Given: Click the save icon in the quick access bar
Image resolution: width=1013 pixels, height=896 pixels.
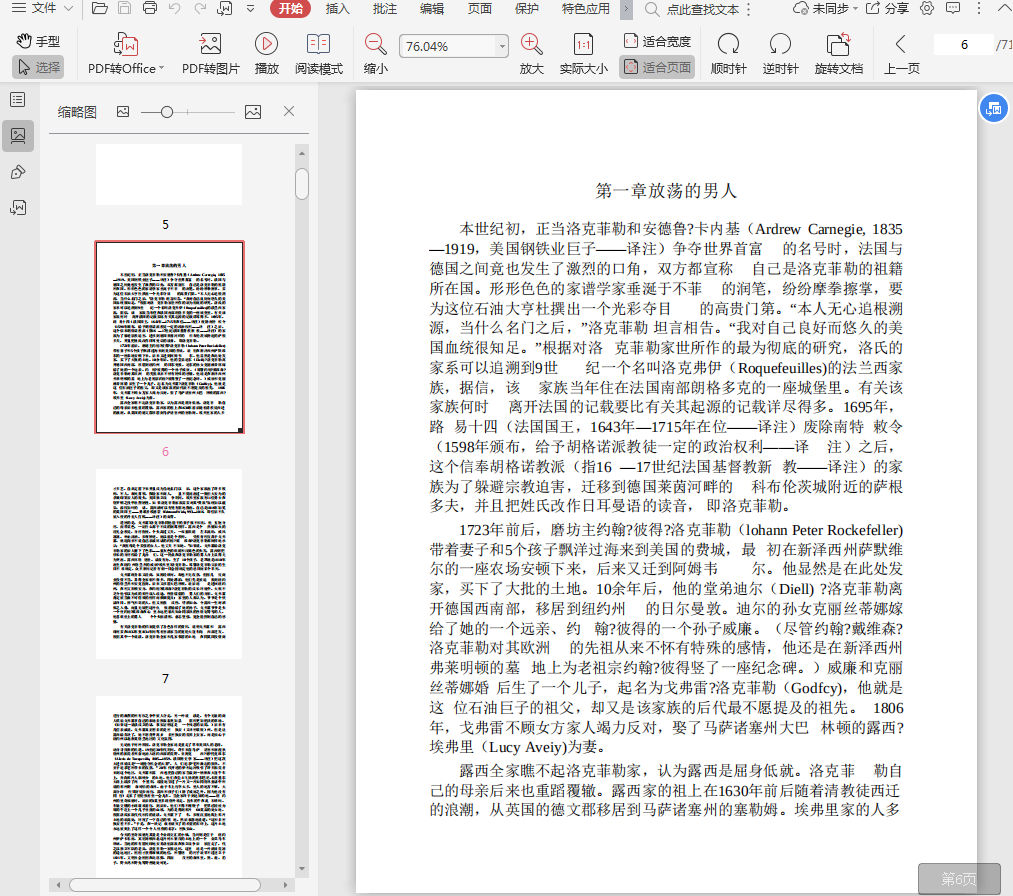Looking at the screenshot, I should click(125, 8).
